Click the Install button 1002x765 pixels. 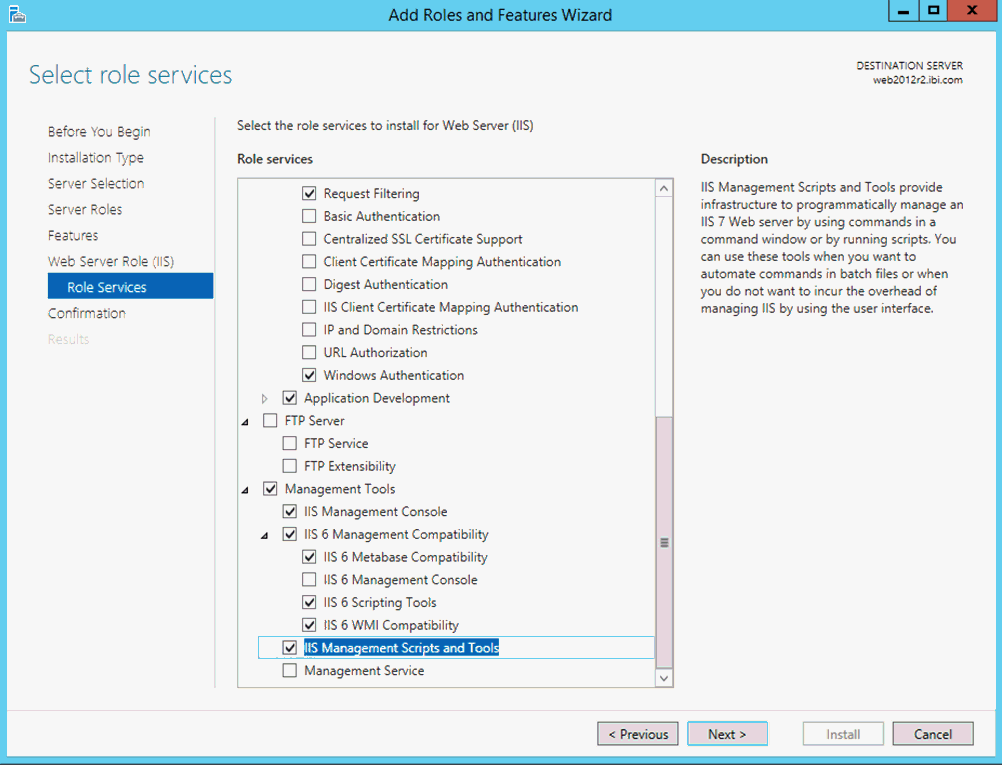(843, 734)
